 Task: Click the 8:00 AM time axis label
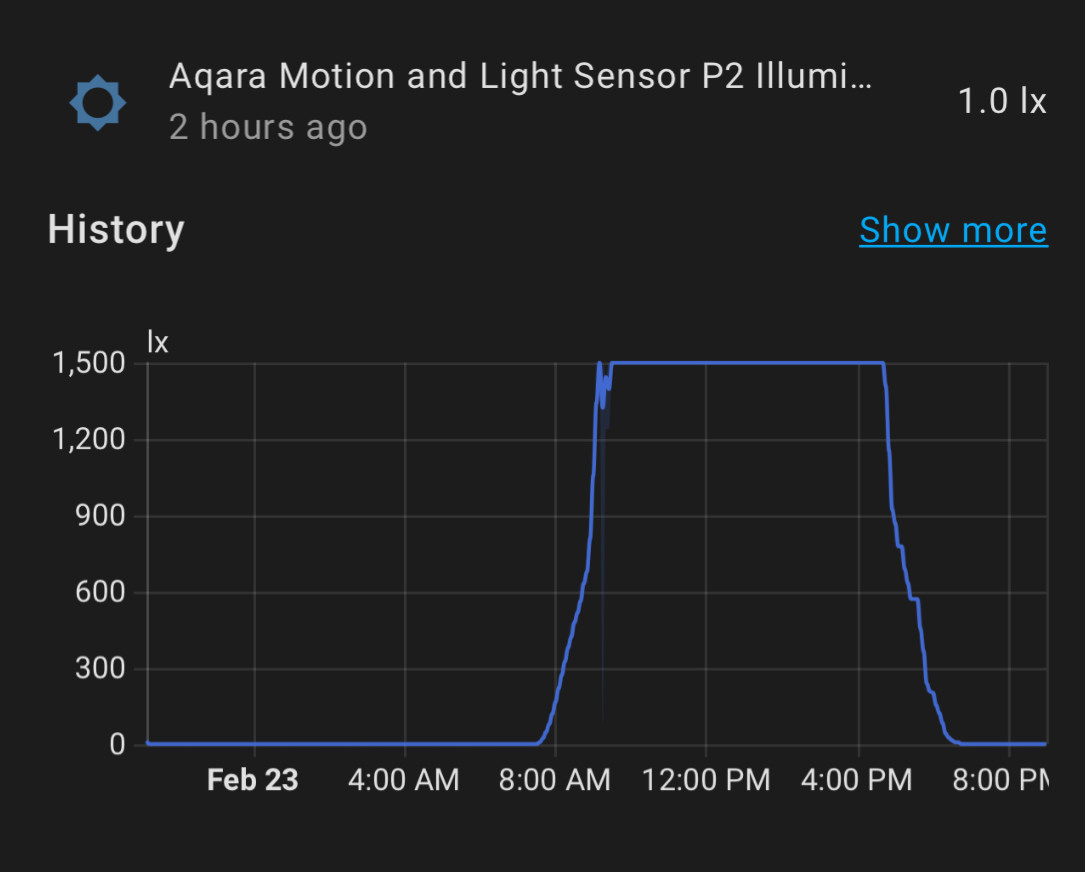554,780
